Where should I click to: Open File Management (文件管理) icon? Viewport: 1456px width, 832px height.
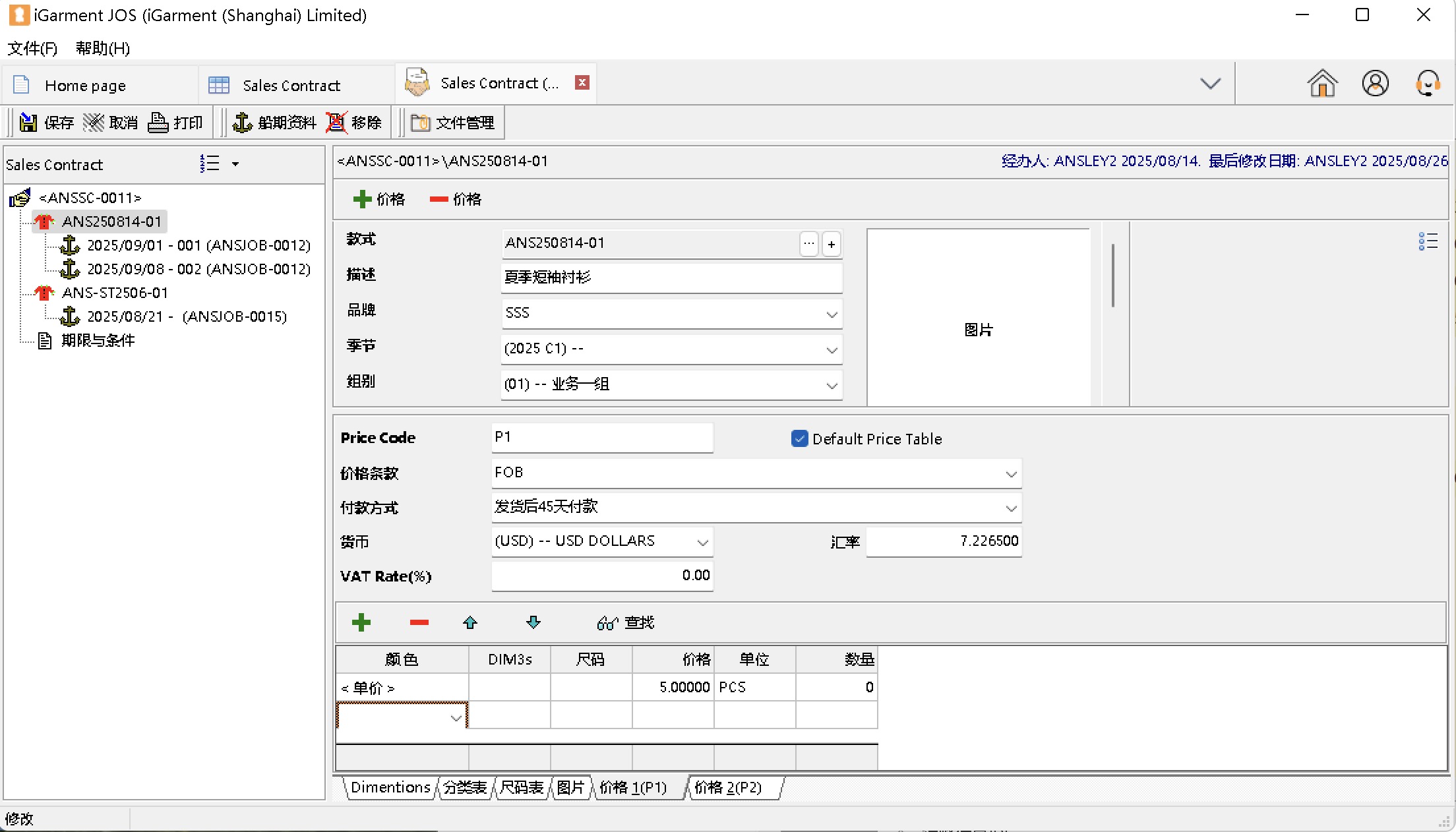tap(420, 123)
